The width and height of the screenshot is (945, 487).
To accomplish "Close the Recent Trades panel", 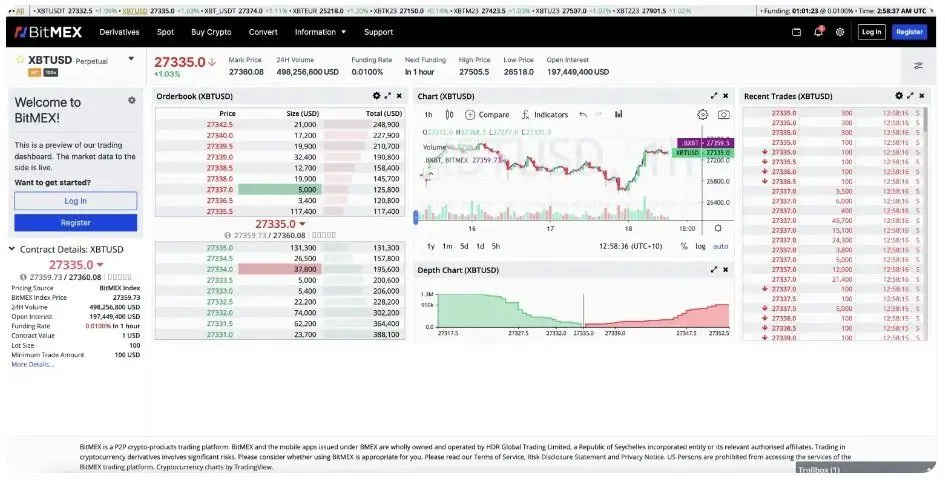I will click(x=921, y=96).
